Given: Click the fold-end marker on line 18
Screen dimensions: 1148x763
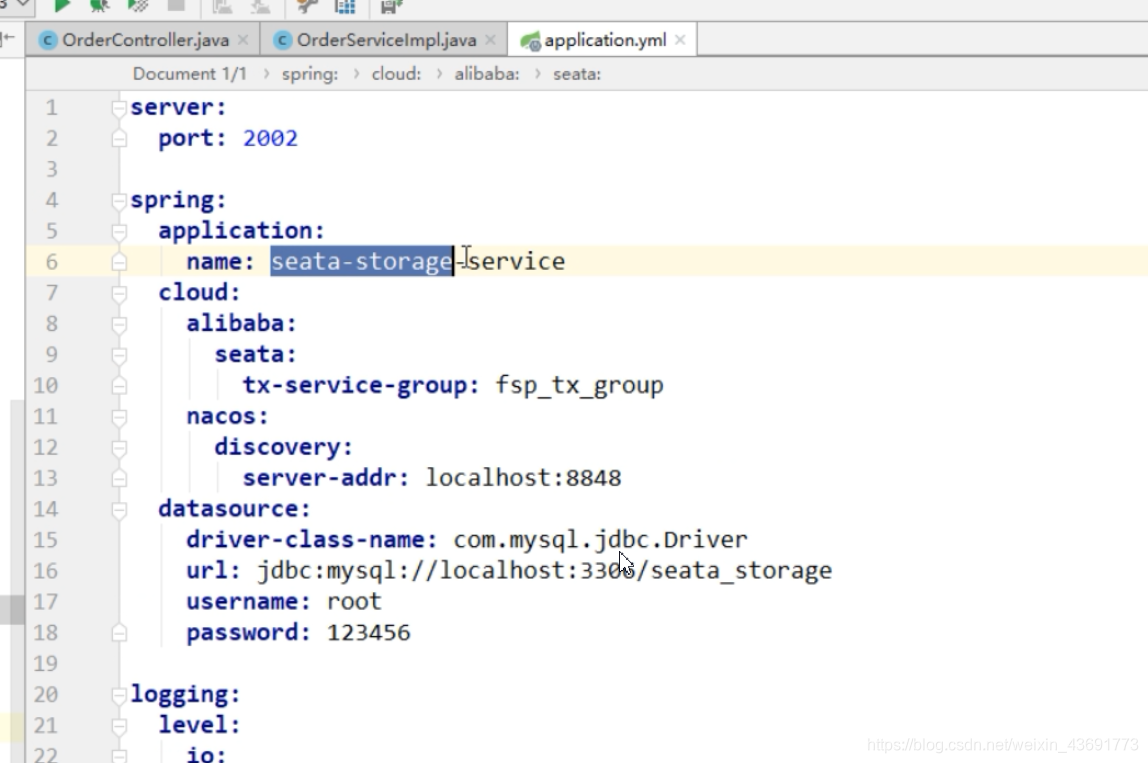Looking at the screenshot, I should [x=119, y=633].
